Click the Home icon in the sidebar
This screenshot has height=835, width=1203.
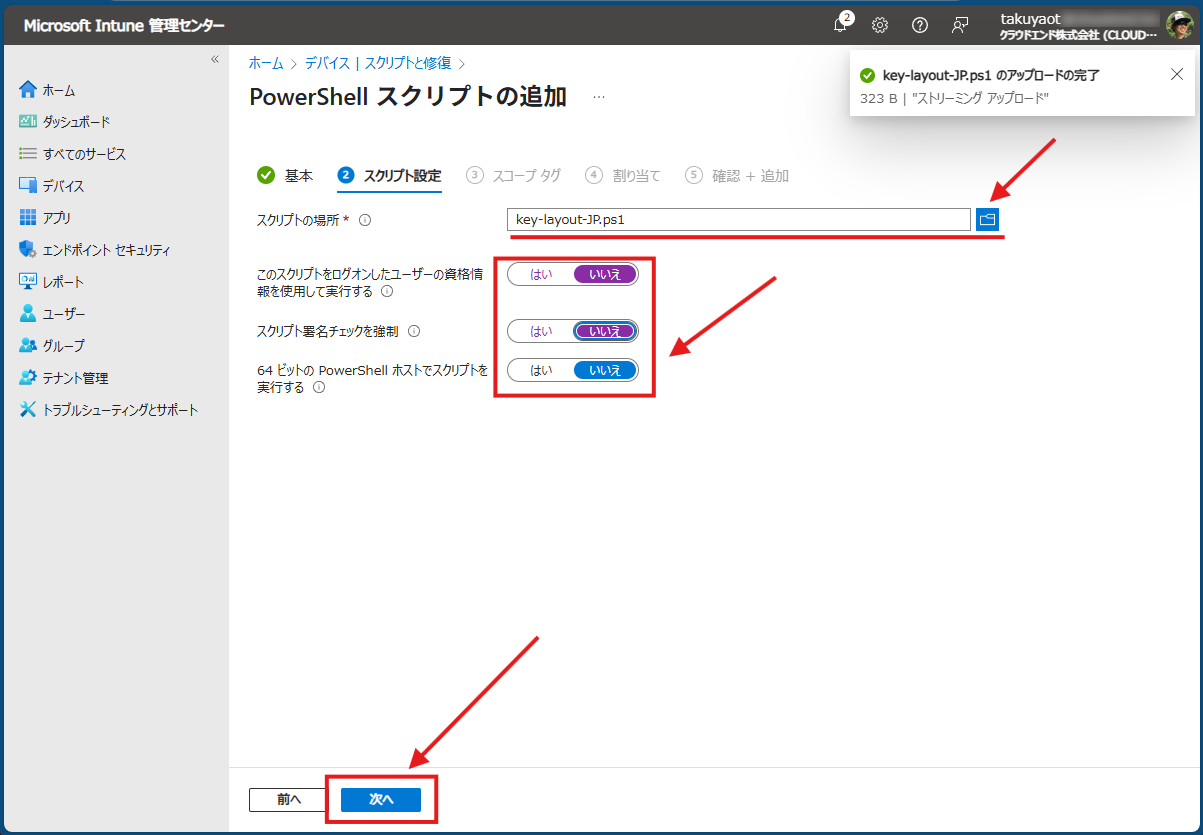click(28, 90)
